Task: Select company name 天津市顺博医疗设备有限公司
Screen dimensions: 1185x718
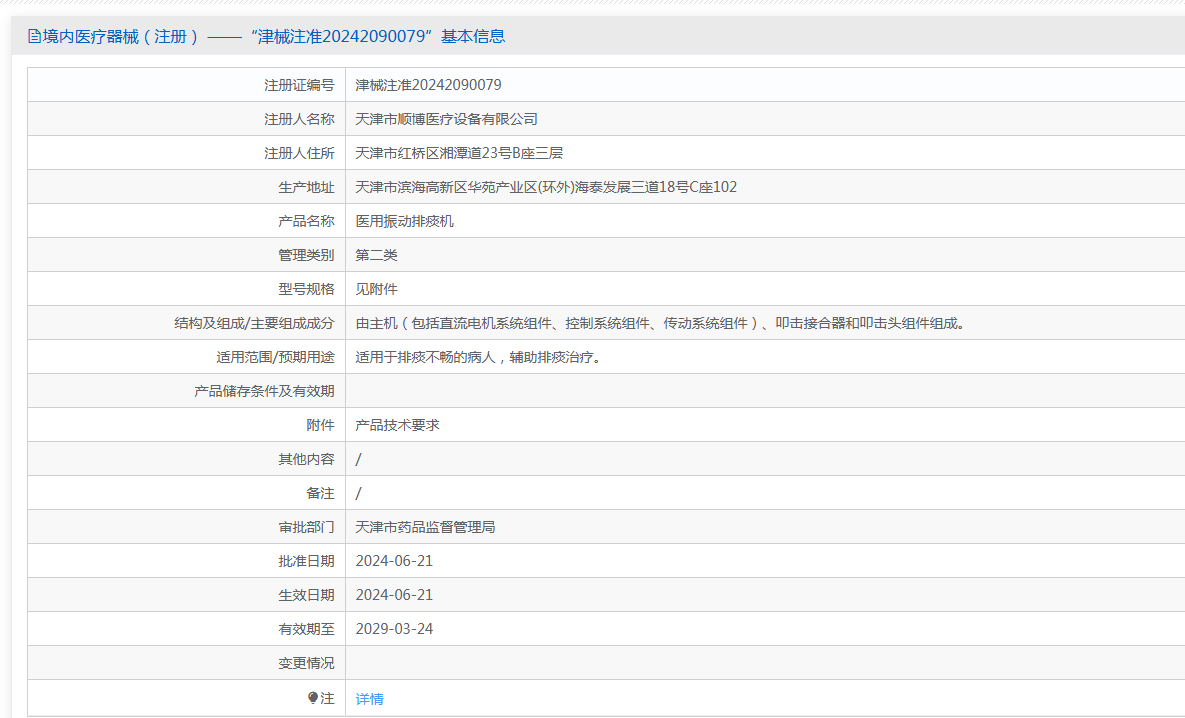Action: click(447, 119)
